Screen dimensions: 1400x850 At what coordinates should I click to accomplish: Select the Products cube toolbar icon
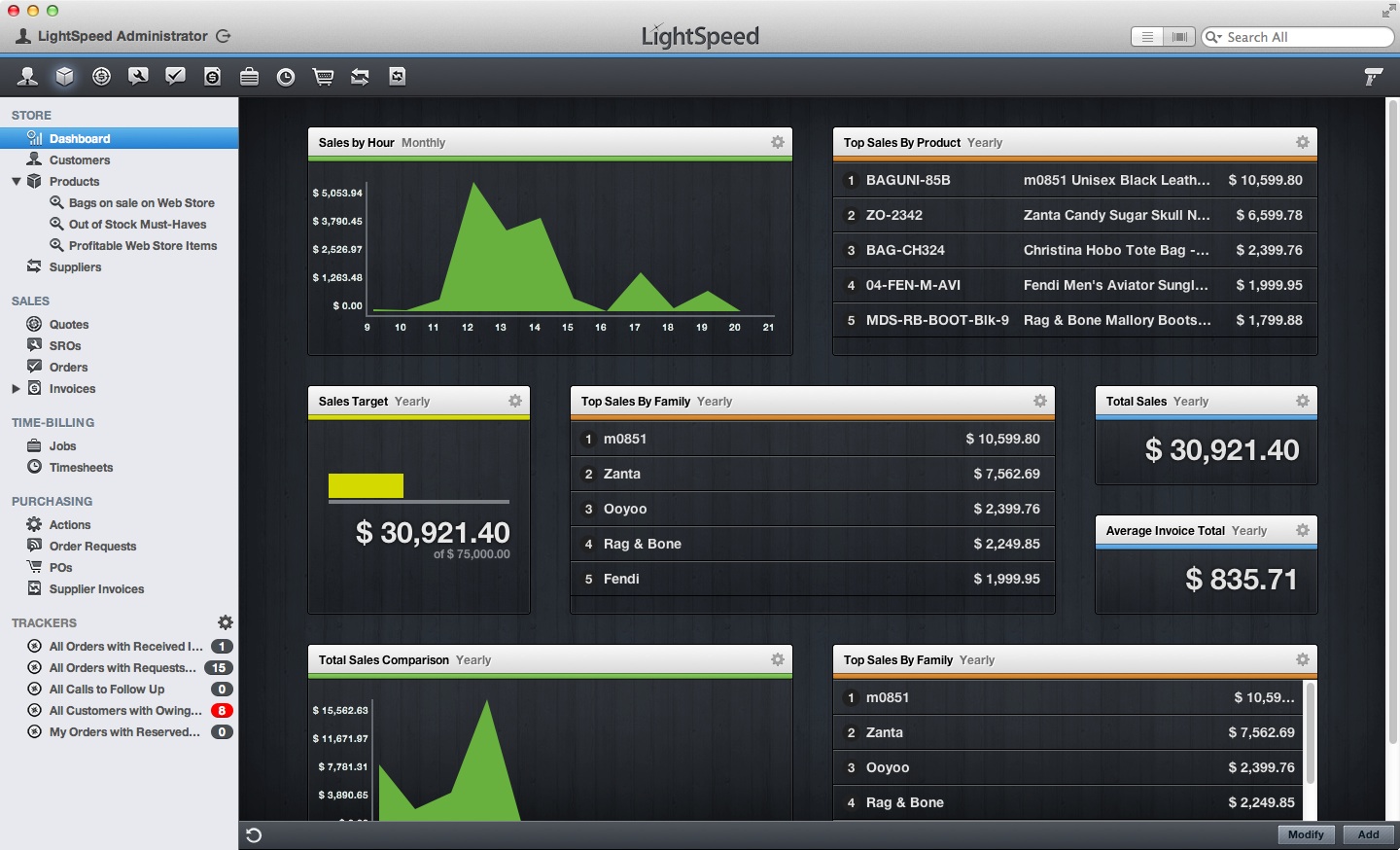click(64, 77)
